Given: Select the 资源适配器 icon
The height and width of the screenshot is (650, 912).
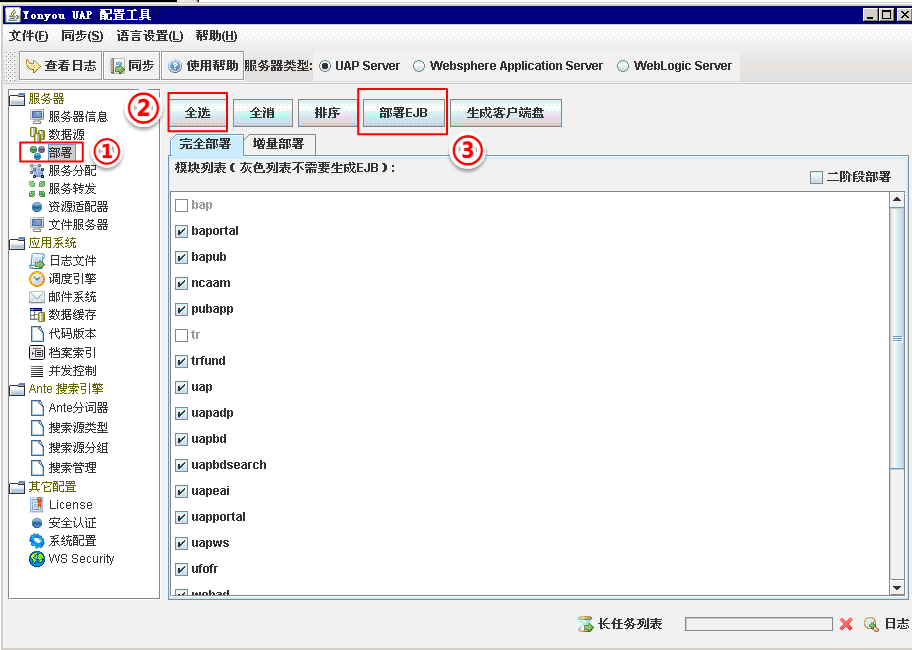Looking at the screenshot, I should pyautogui.click(x=37, y=207).
